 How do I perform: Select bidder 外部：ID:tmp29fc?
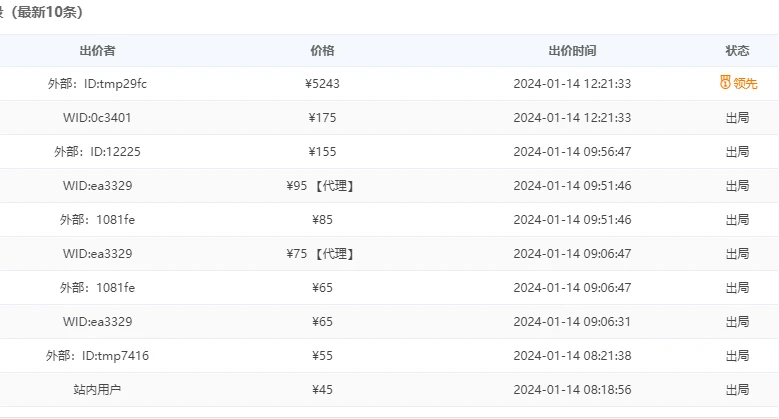click(x=97, y=84)
